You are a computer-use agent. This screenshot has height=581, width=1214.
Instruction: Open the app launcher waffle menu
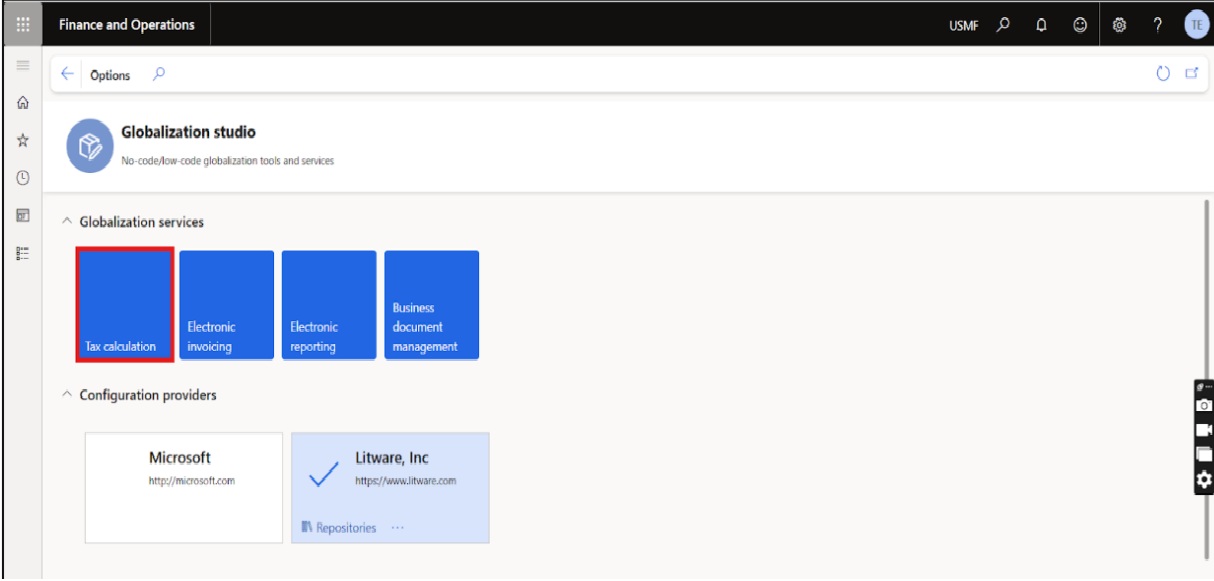click(21, 25)
